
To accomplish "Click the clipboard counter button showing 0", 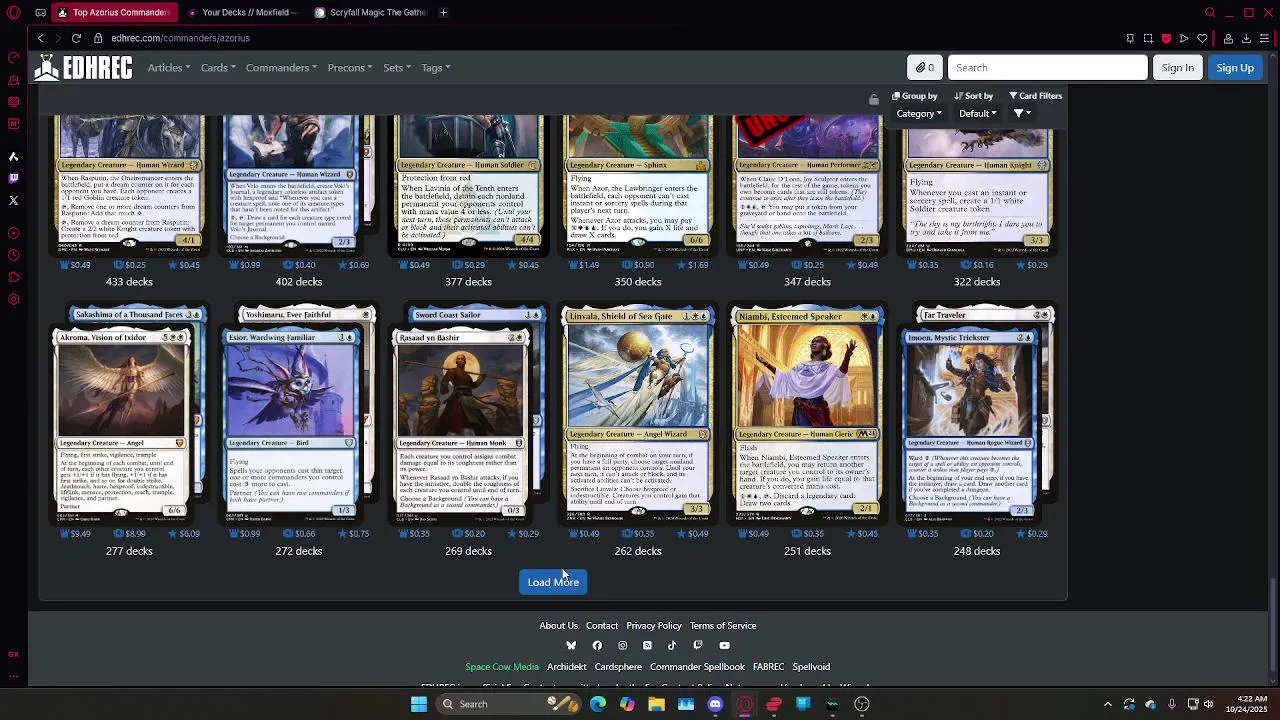I will point(925,67).
